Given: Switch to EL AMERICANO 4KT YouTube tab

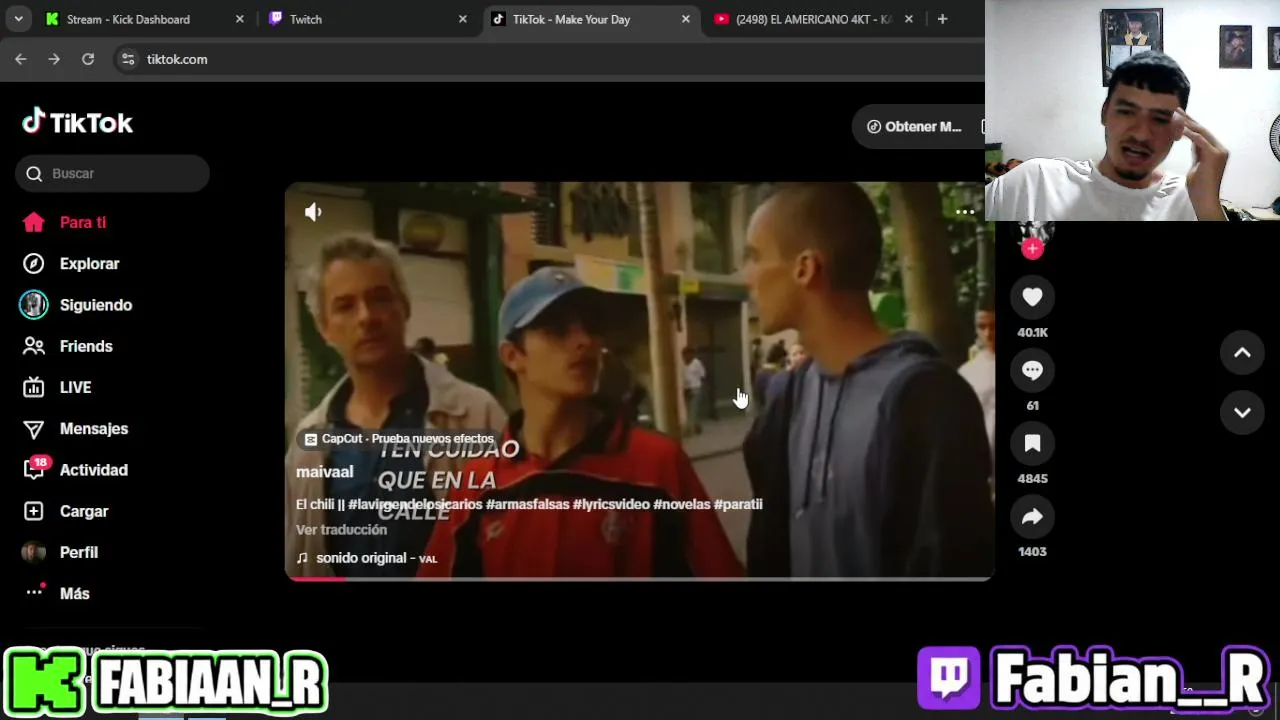Looking at the screenshot, I should pyautogui.click(x=813, y=19).
